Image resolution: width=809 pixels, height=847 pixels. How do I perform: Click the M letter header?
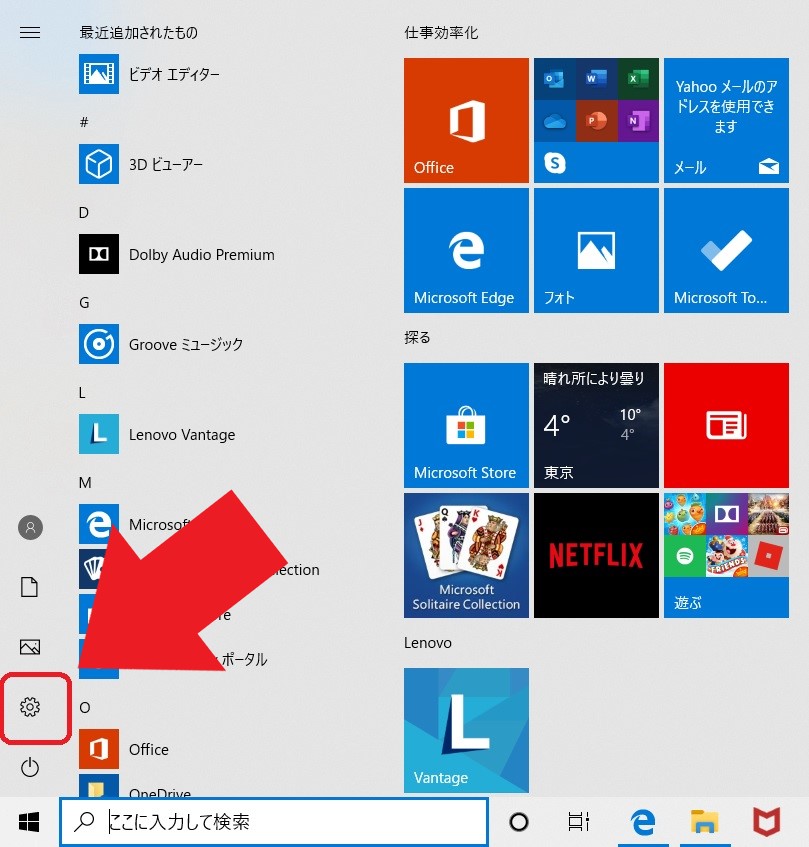85,482
